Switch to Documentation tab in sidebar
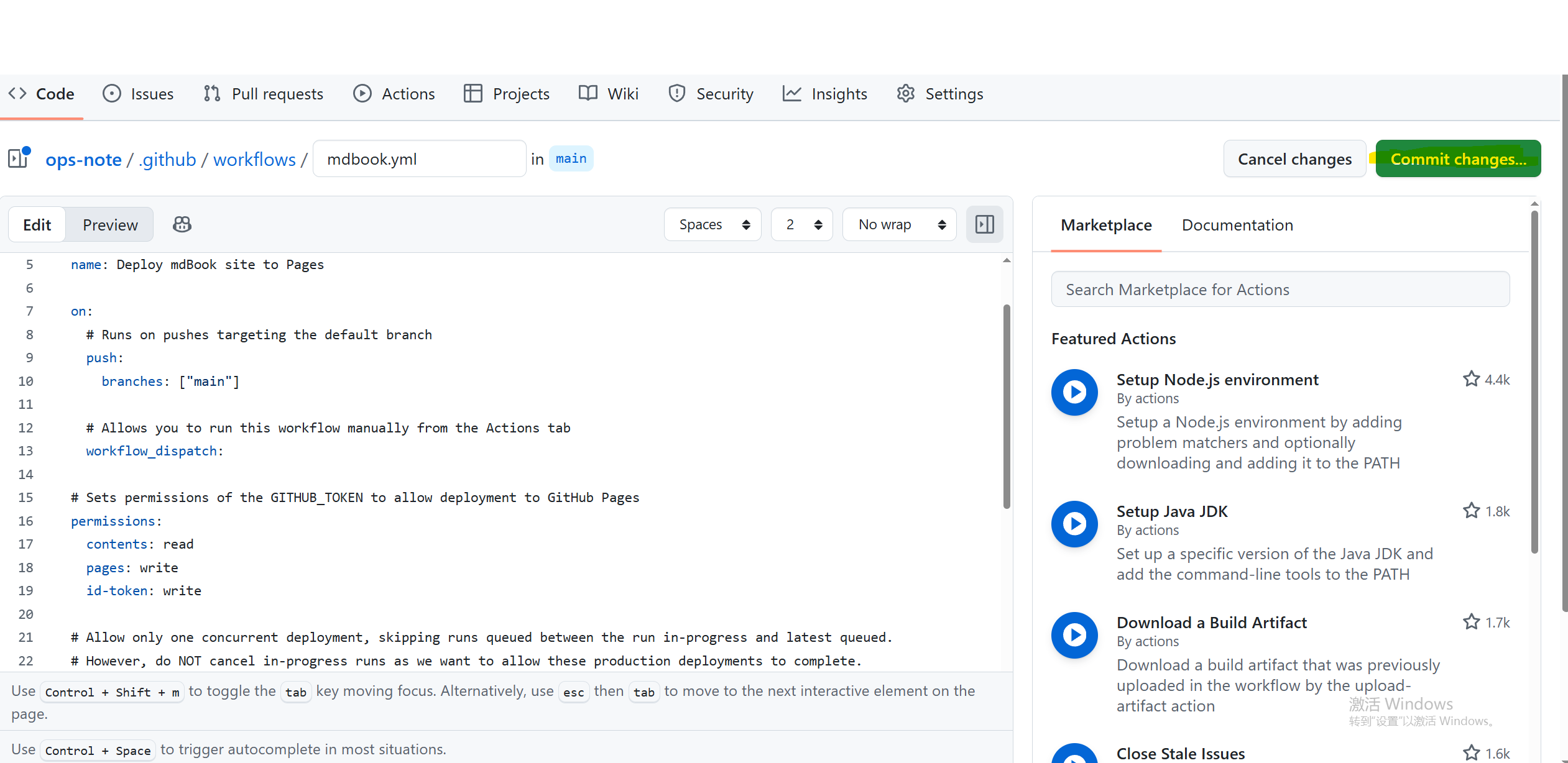The height and width of the screenshot is (763, 1568). [x=1237, y=225]
